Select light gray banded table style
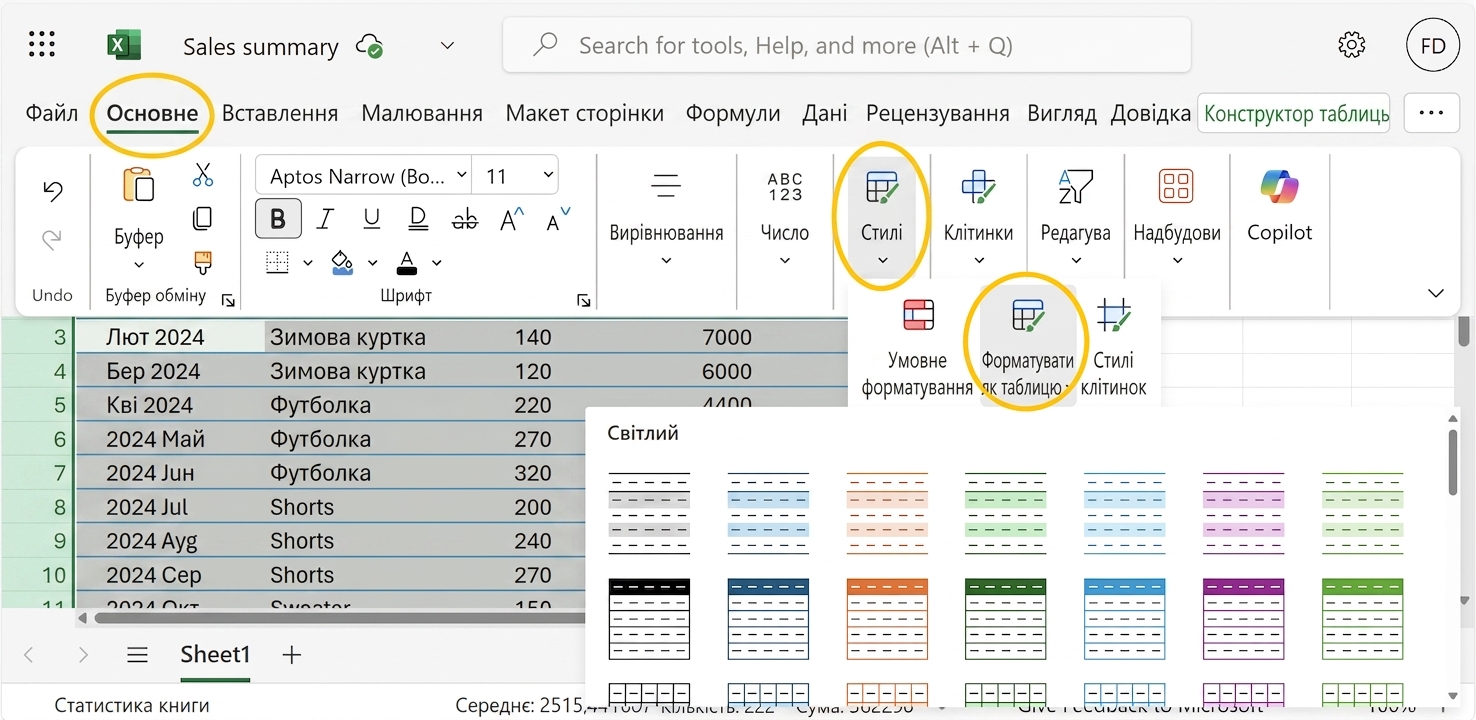 (649, 513)
